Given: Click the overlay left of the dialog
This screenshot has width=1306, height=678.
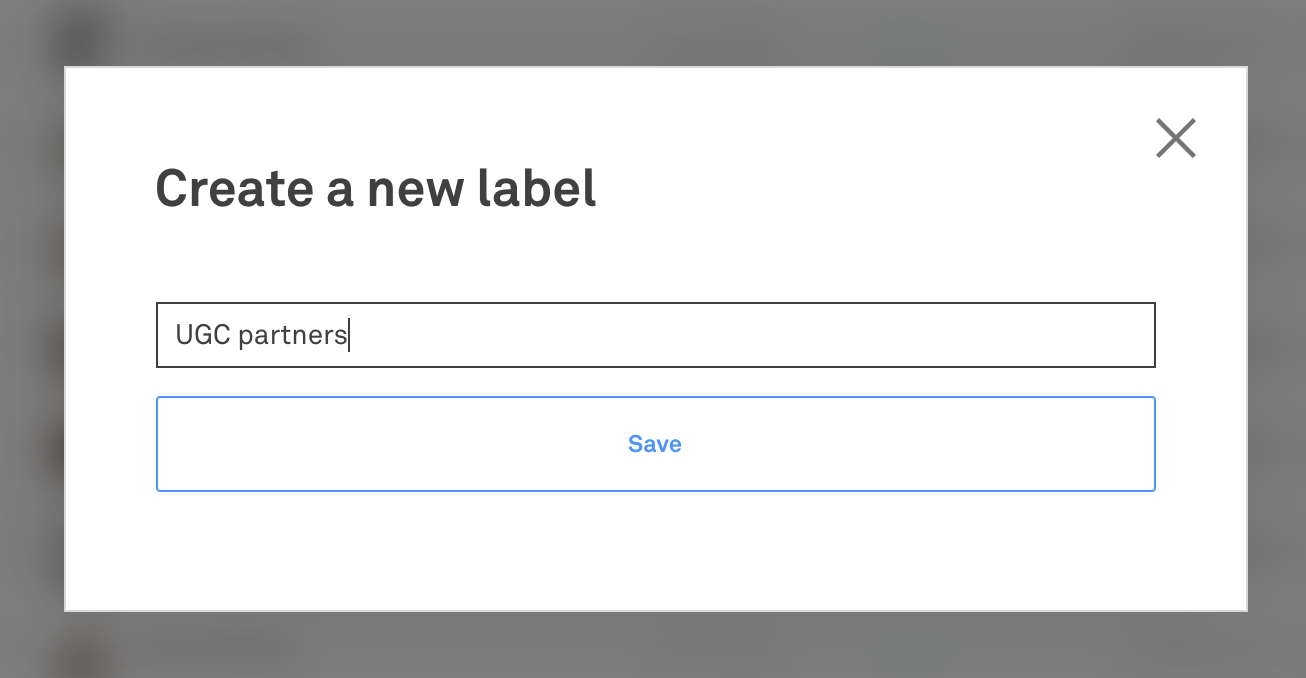Looking at the screenshot, I should (x=30, y=340).
